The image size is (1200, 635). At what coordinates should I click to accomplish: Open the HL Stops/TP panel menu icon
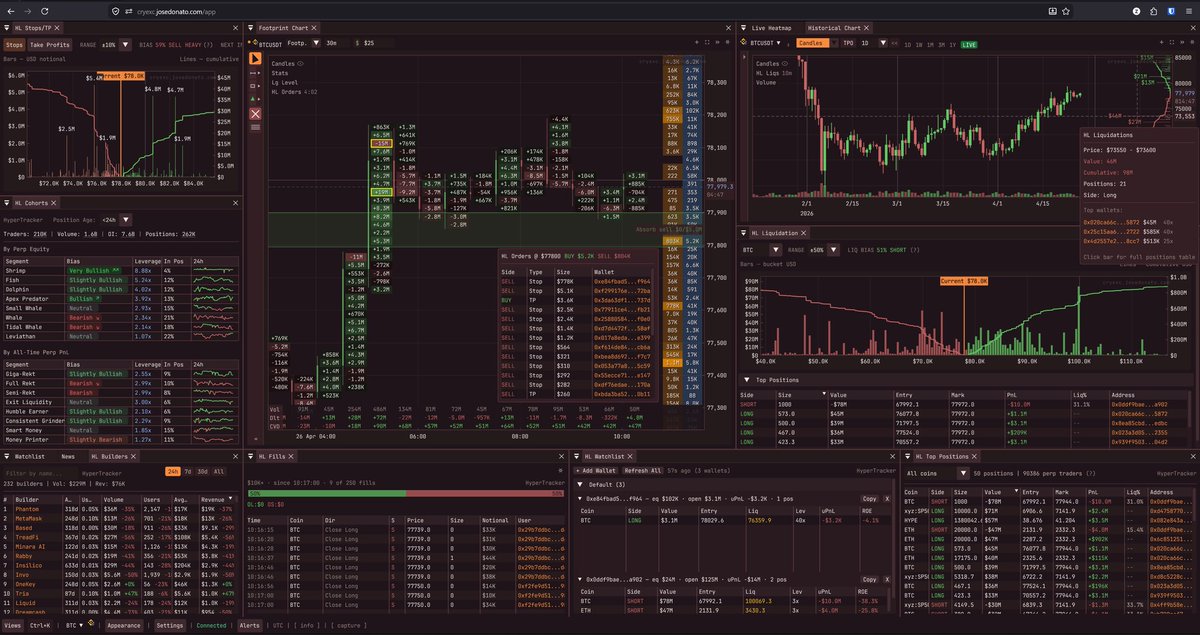6,28
